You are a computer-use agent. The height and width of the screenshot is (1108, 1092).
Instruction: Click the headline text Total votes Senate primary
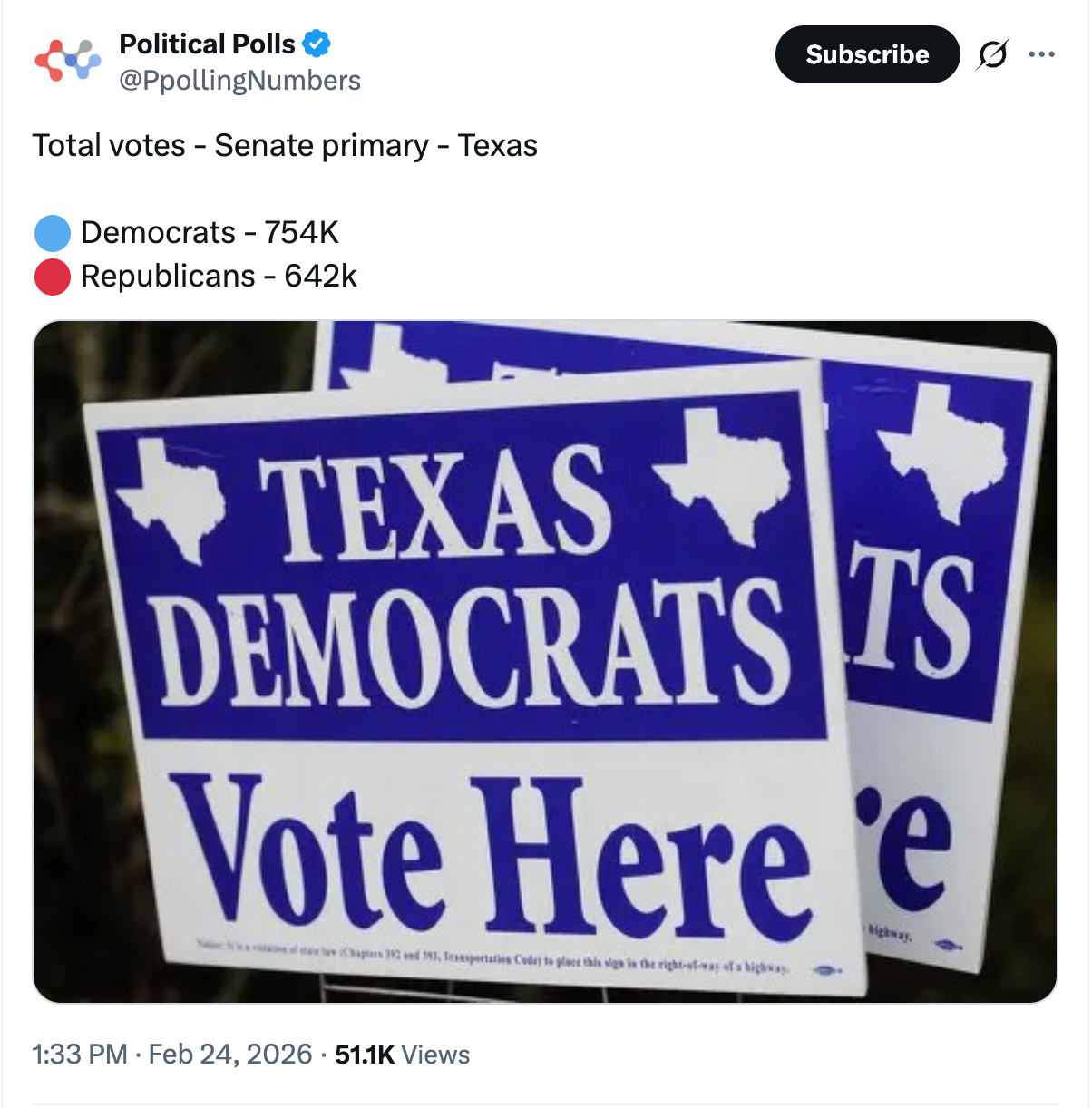(285, 145)
